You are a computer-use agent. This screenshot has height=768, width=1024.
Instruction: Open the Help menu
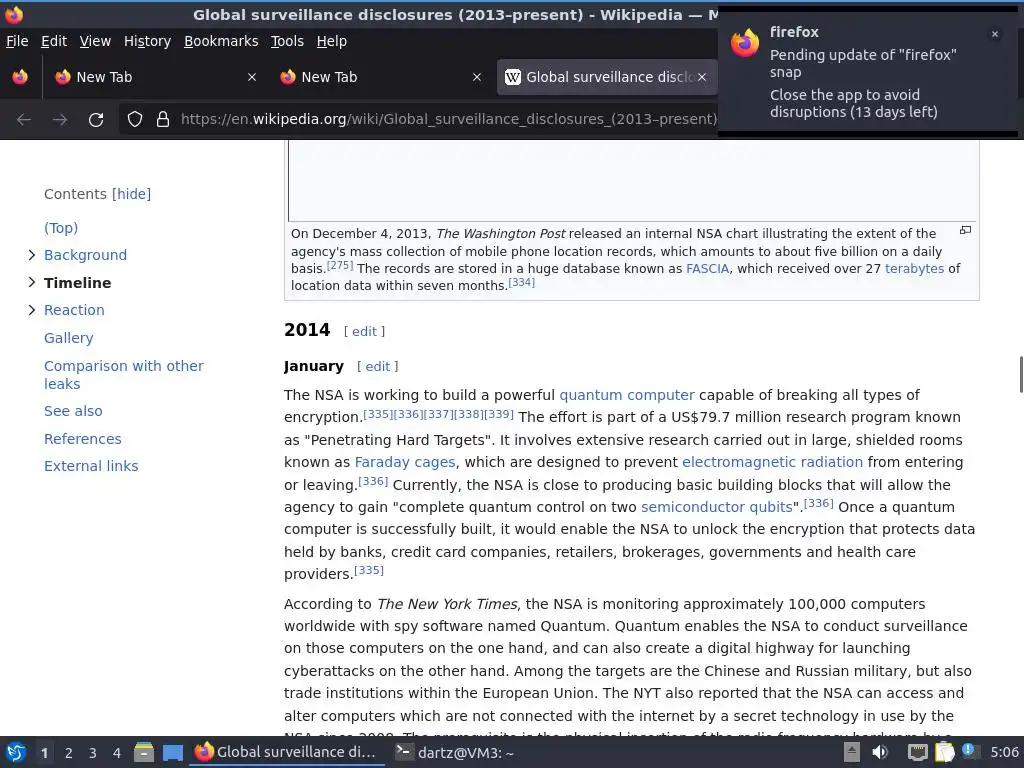pyautogui.click(x=332, y=41)
